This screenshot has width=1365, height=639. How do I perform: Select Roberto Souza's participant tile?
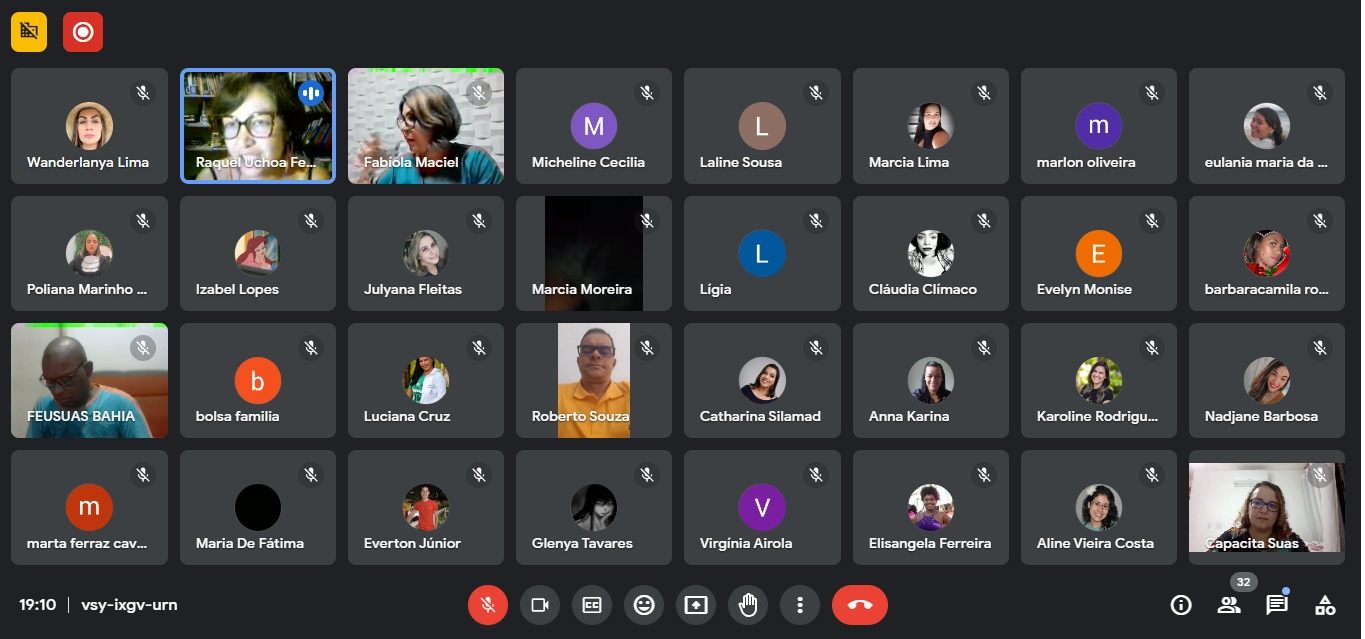click(594, 380)
